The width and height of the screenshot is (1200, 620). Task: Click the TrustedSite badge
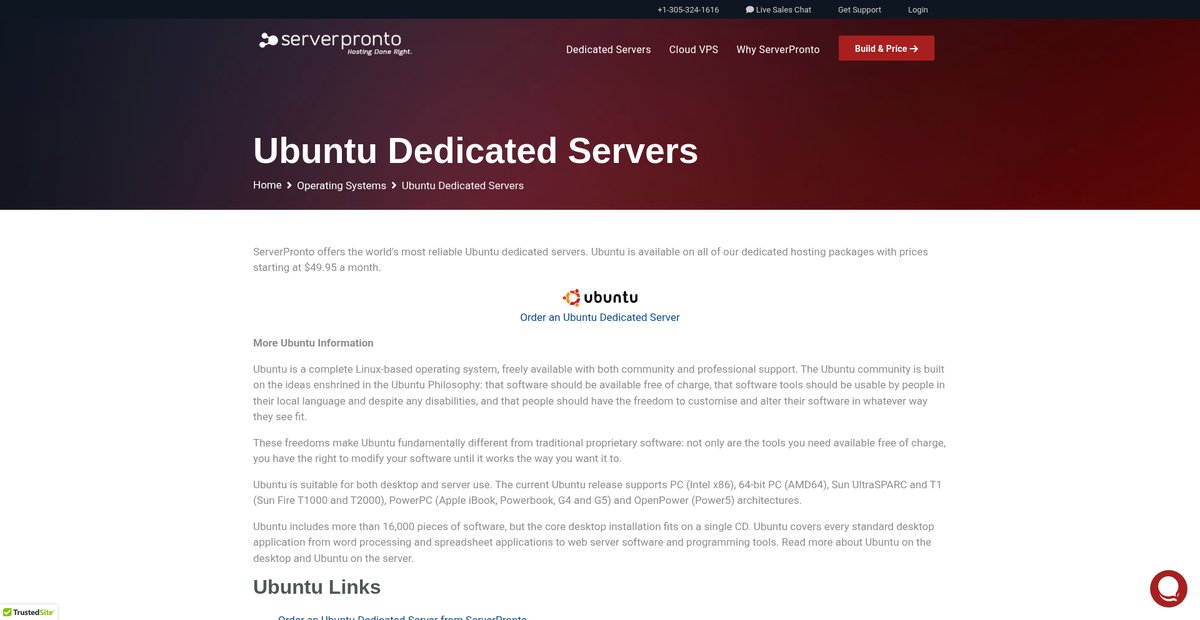28,612
